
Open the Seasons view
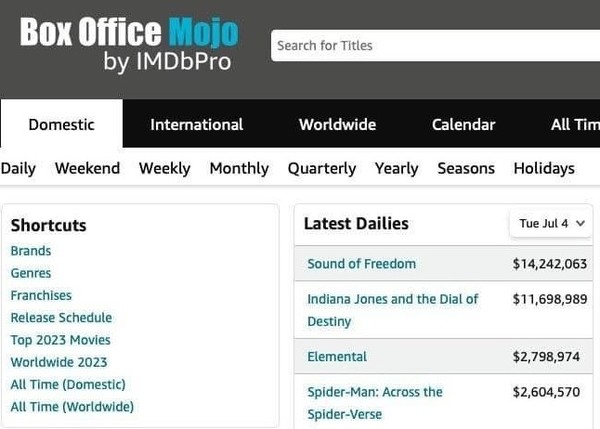tap(466, 168)
